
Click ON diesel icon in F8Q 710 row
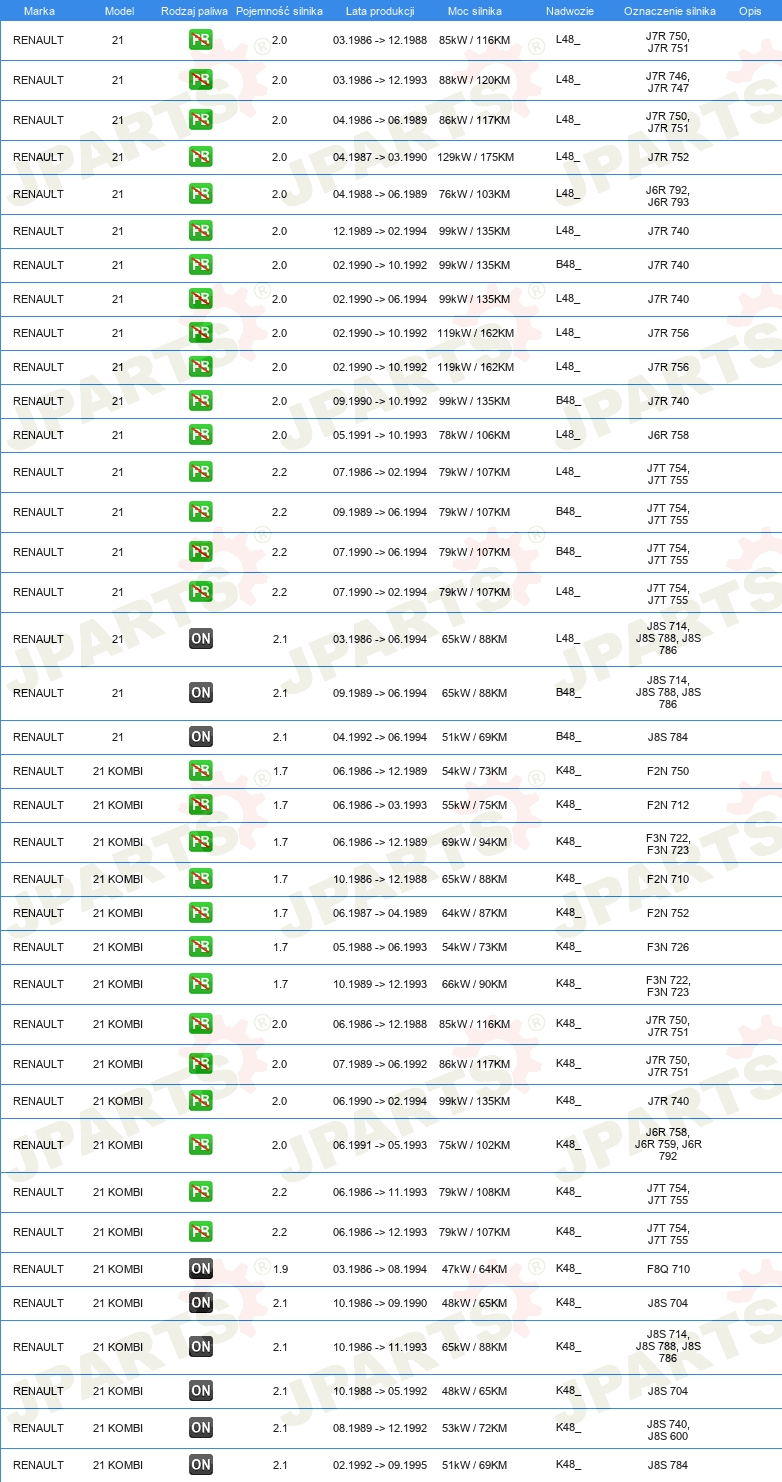[x=201, y=1269]
